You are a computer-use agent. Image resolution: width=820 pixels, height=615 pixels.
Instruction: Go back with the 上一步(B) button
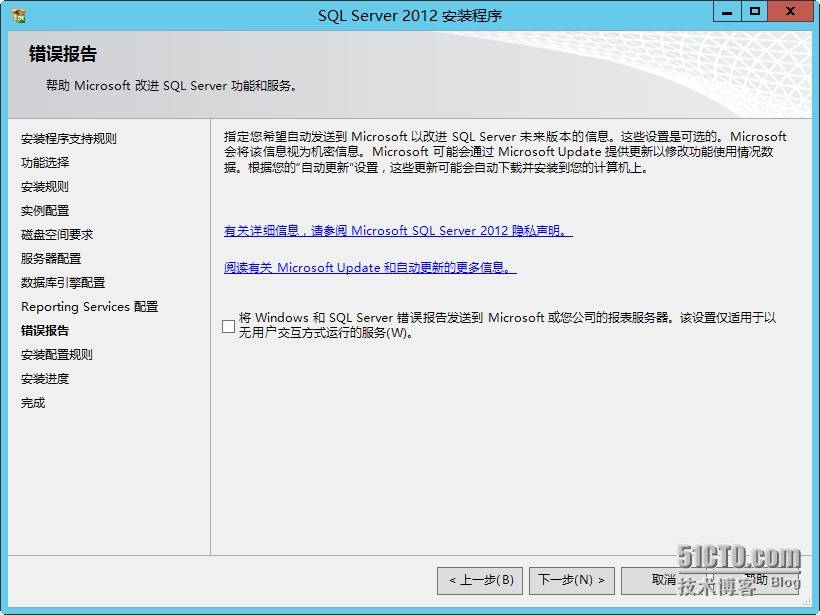coord(480,580)
